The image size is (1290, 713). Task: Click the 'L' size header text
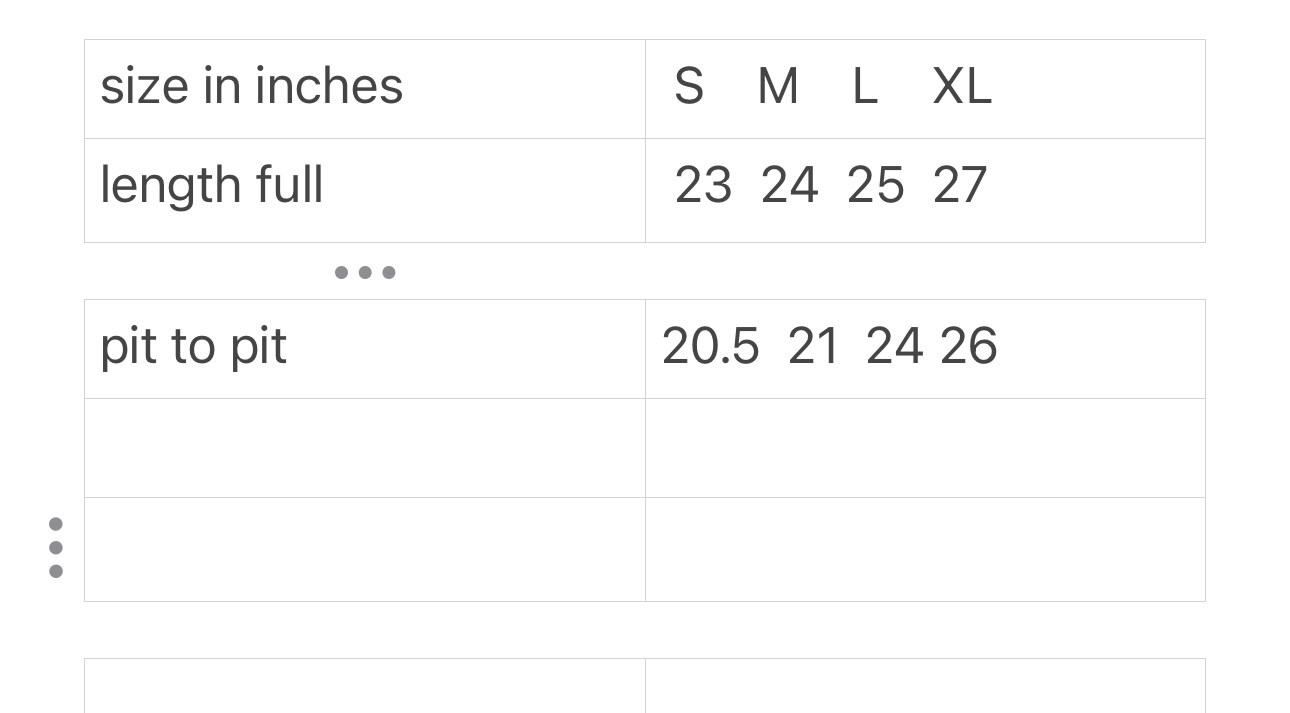pos(865,87)
